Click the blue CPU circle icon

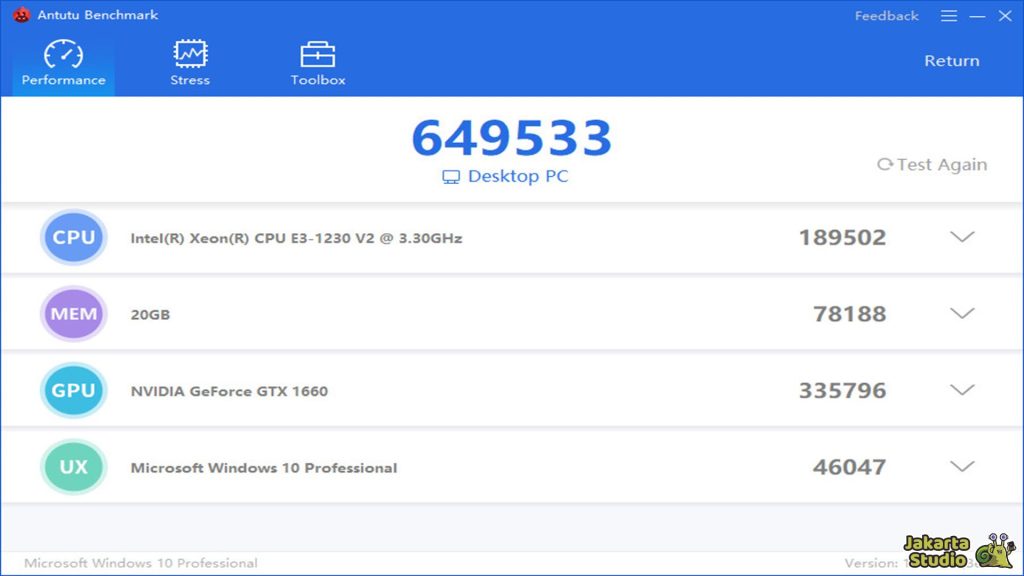(x=73, y=238)
